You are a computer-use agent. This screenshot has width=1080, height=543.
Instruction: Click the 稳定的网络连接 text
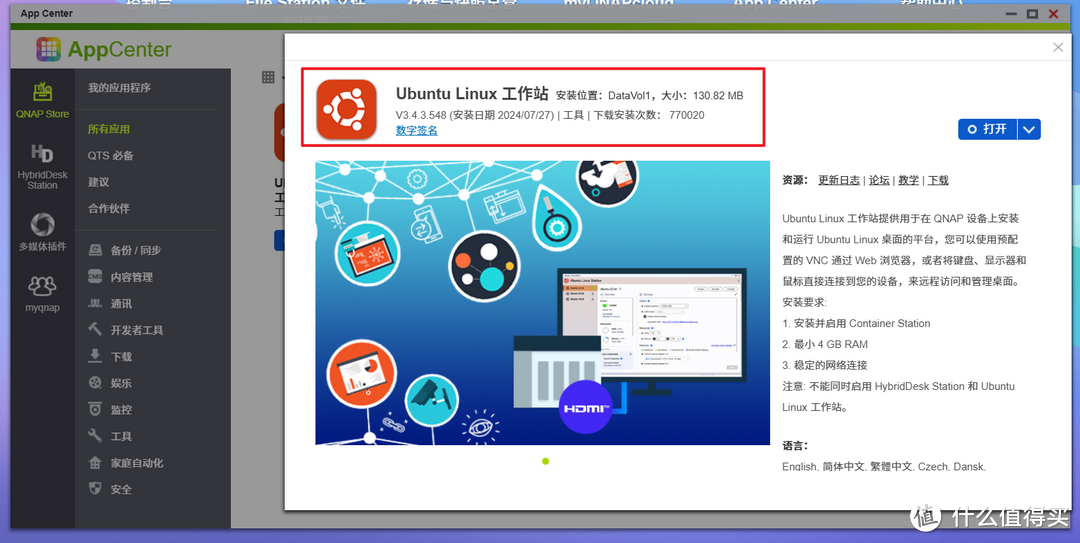pos(824,365)
